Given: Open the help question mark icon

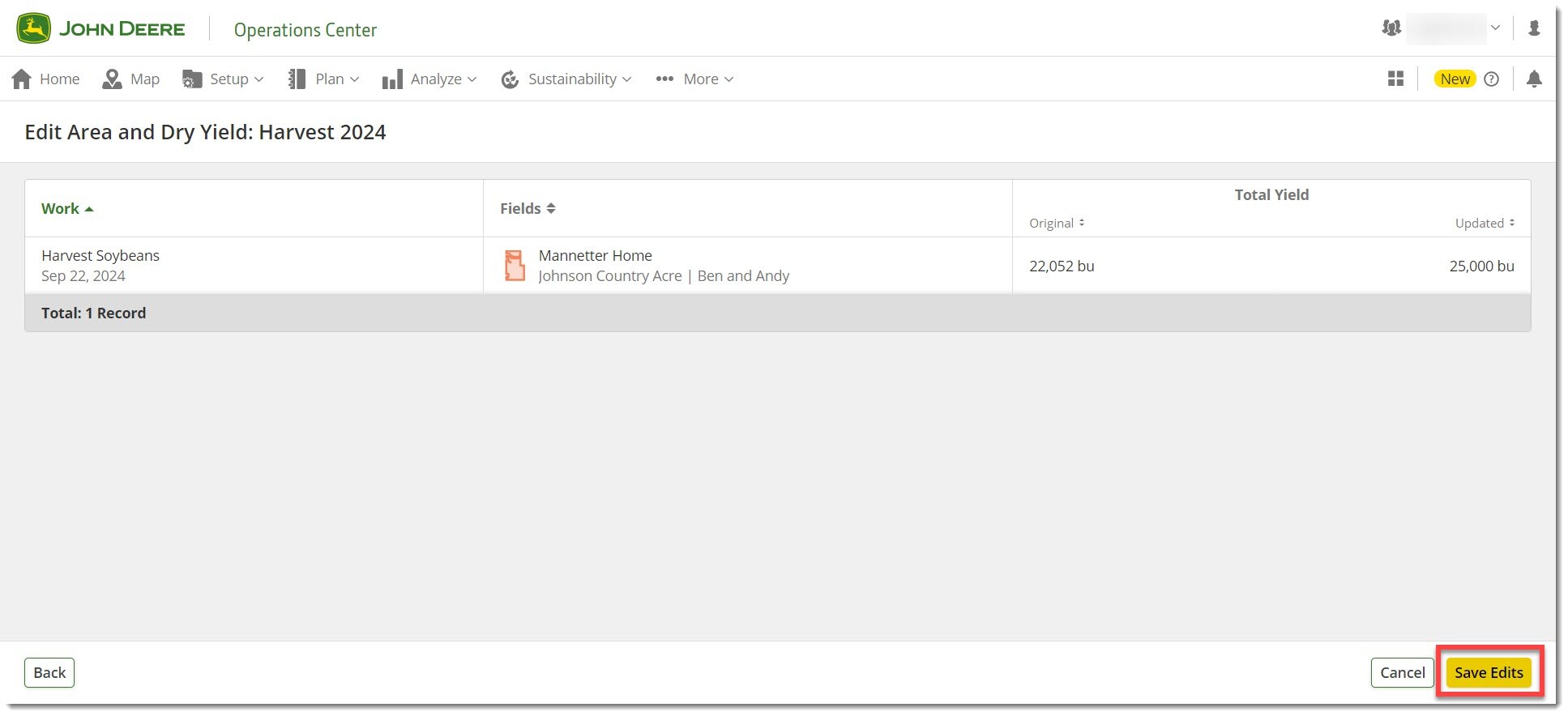Looking at the screenshot, I should pyautogui.click(x=1491, y=79).
